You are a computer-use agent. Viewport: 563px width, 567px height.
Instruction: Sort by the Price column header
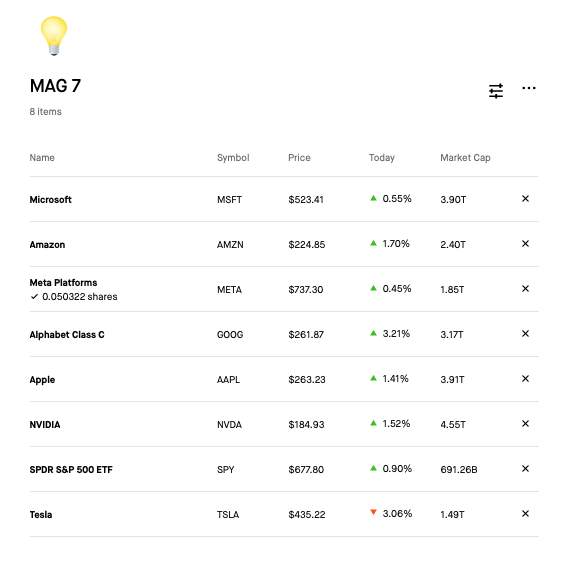point(299,158)
